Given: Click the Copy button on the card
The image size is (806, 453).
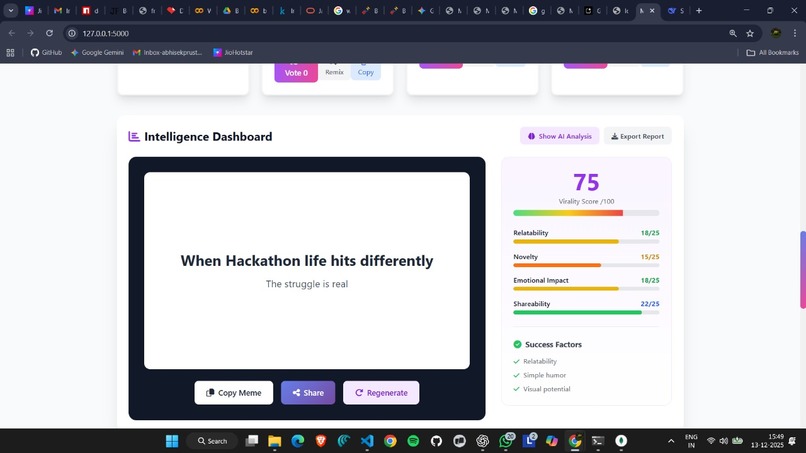Looking at the screenshot, I should tap(365, 72).
